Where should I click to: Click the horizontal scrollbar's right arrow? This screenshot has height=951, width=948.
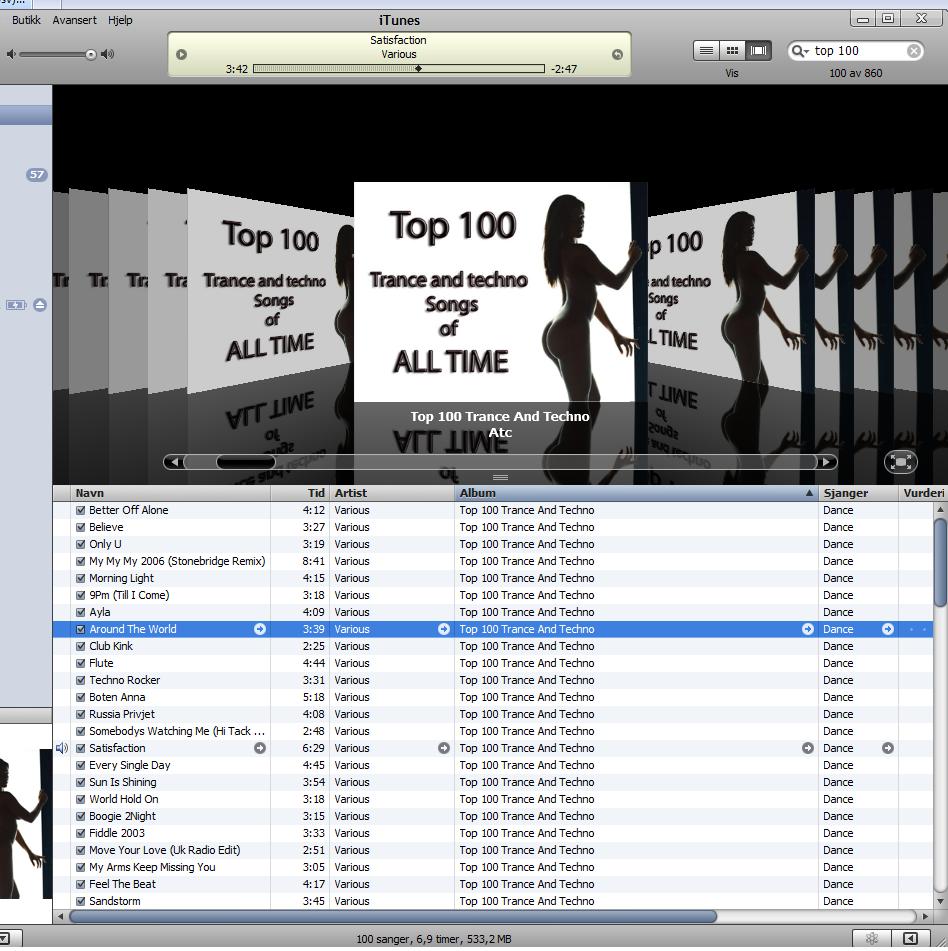click(x=925, y=916)
